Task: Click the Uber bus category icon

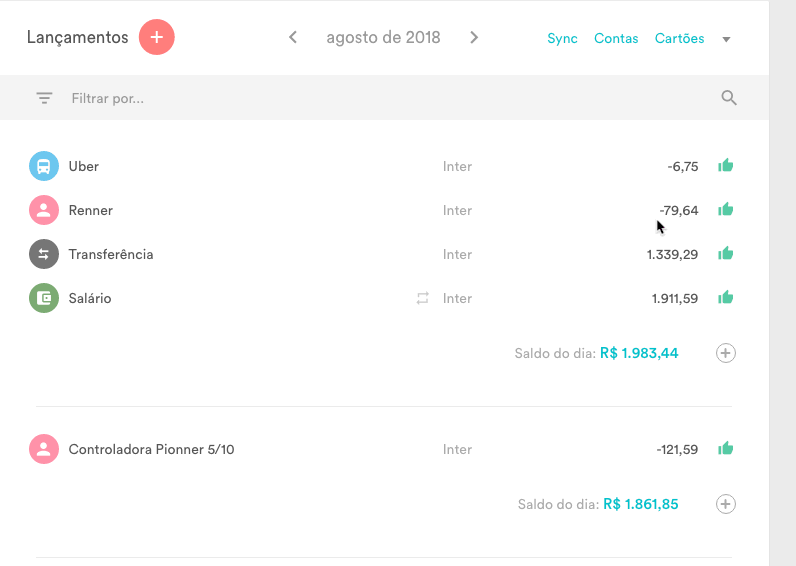Action: click(x=44, y=166)
